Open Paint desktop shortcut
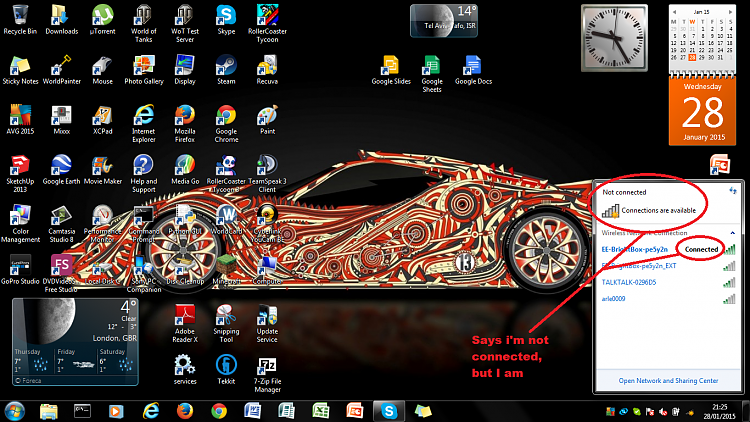Image resolution: width=750 pixels, height=422 pixels. click(x=267, y=120)
